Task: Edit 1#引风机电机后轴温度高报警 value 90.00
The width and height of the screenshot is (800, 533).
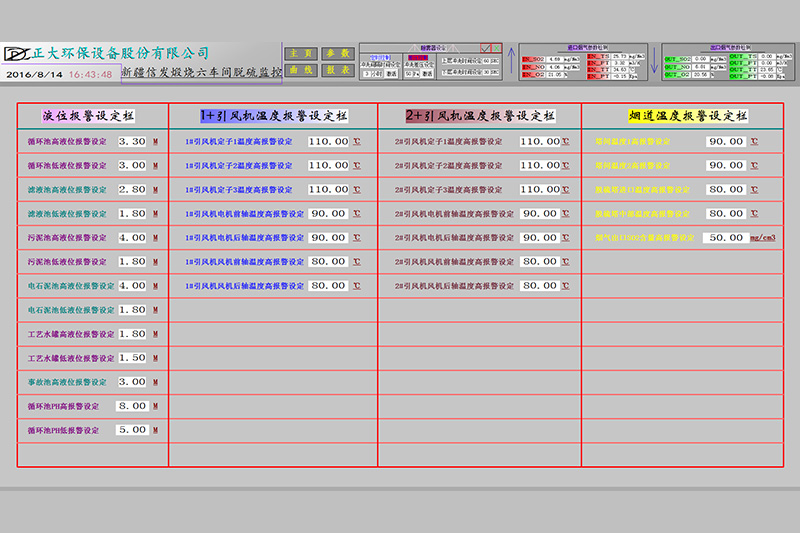Action: 329,237
